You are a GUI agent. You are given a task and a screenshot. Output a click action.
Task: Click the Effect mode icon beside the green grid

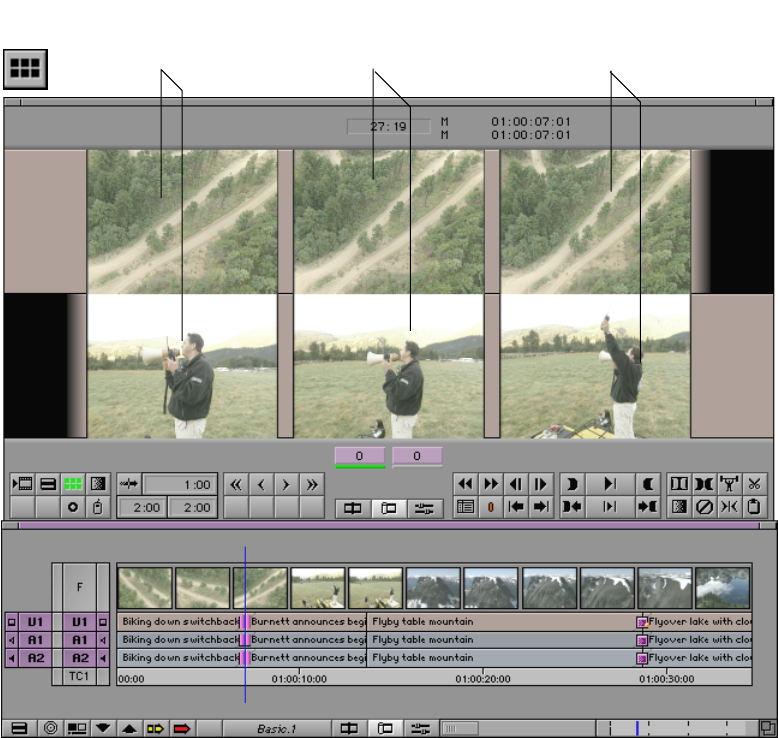[98, 484]
